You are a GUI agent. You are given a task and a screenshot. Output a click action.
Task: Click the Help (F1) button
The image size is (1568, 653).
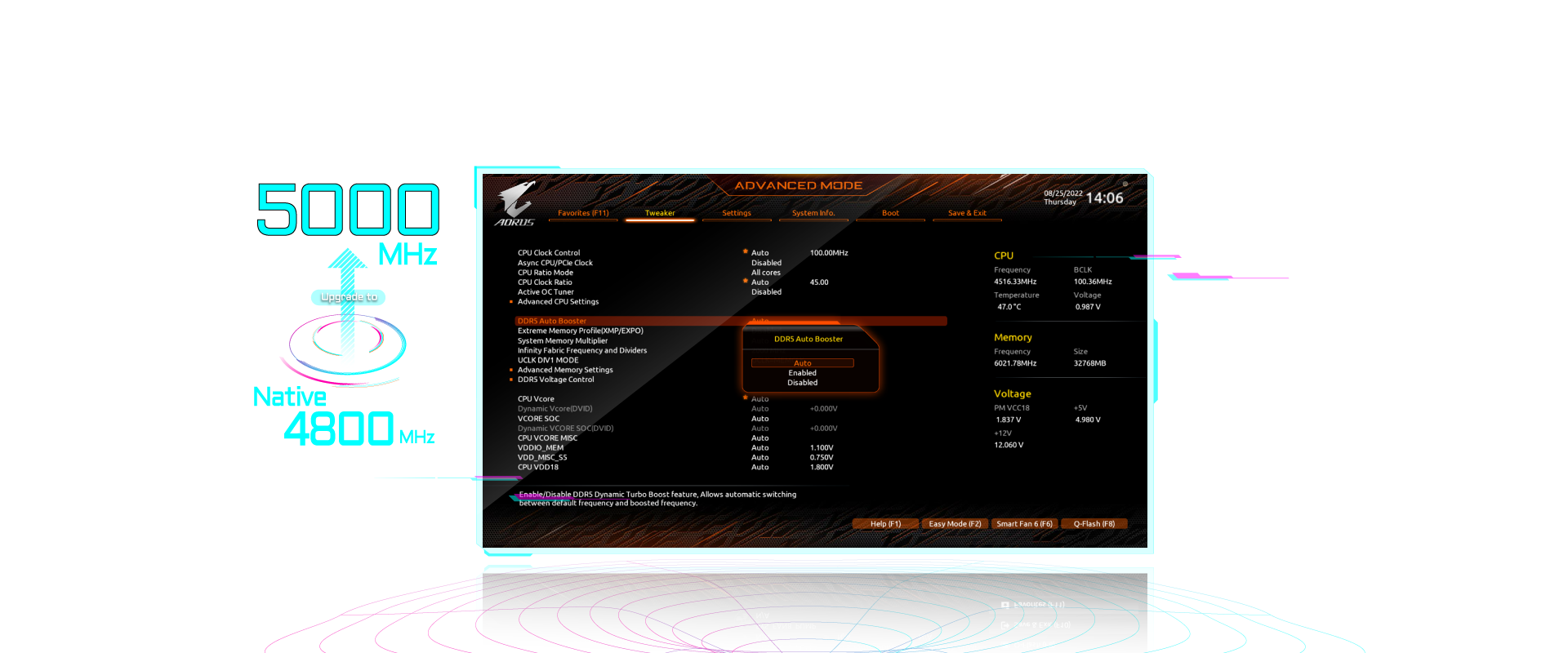click(886, 524)
